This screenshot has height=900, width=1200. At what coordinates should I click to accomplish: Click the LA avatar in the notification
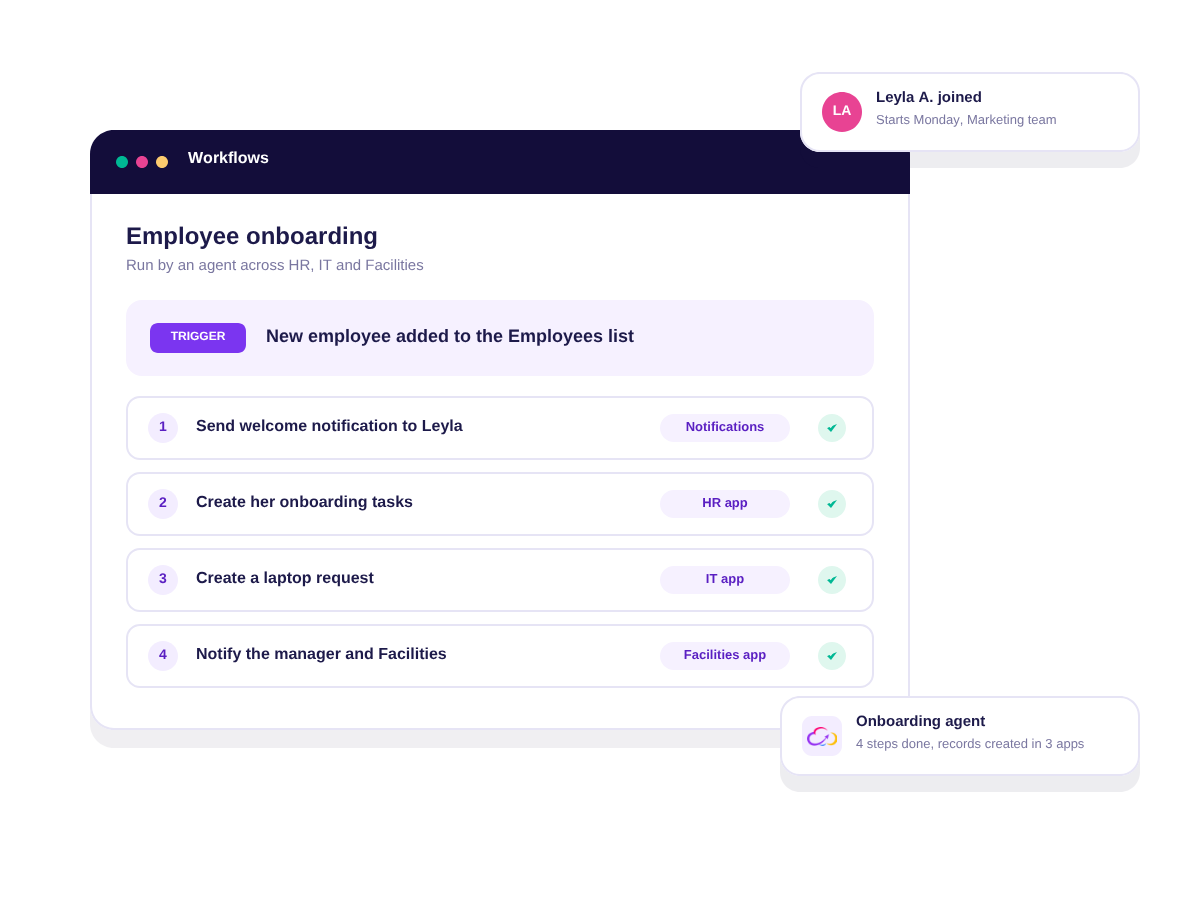pos(842,112)
